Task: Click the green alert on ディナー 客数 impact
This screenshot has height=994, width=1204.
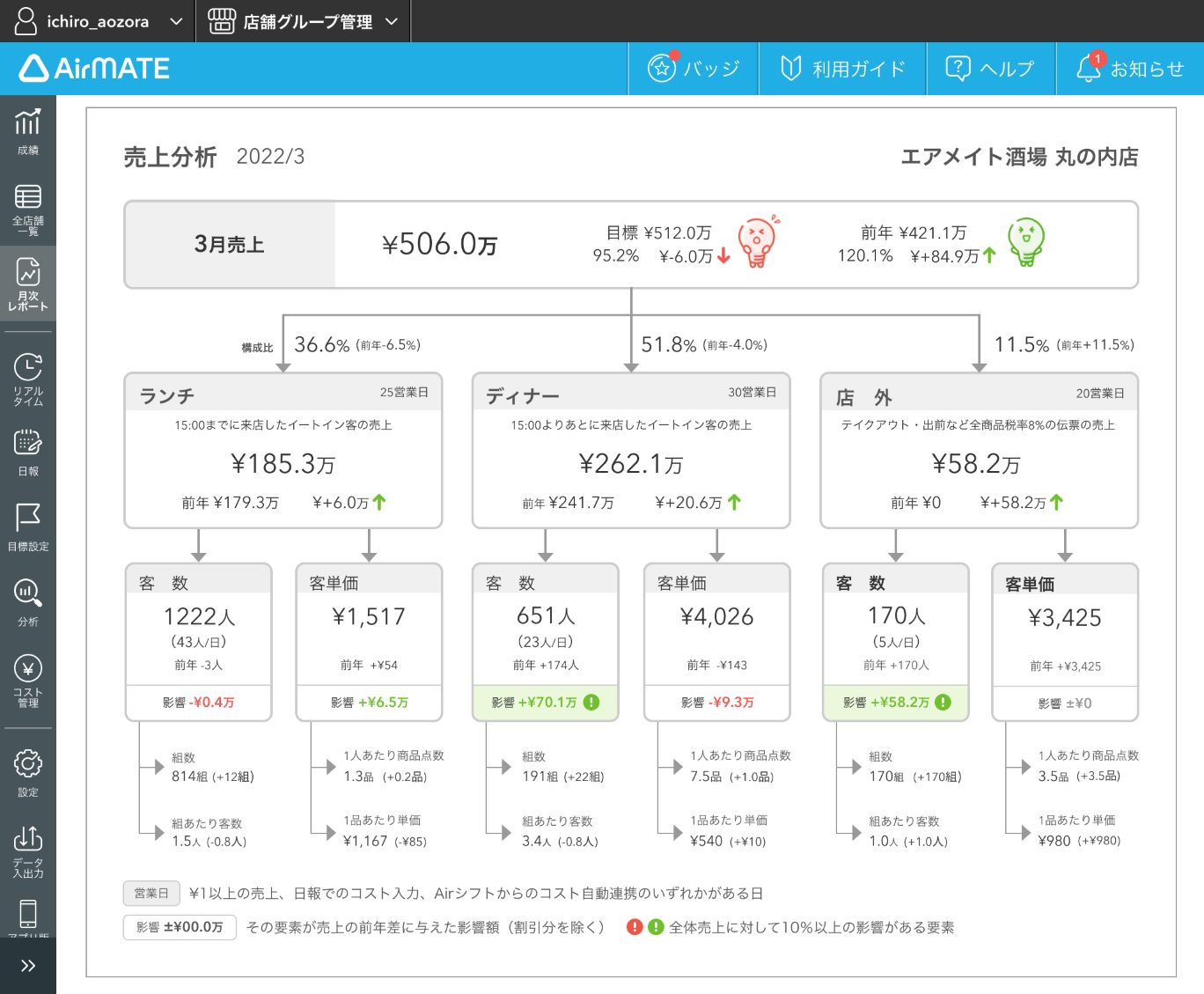Action: pos(592,703)
